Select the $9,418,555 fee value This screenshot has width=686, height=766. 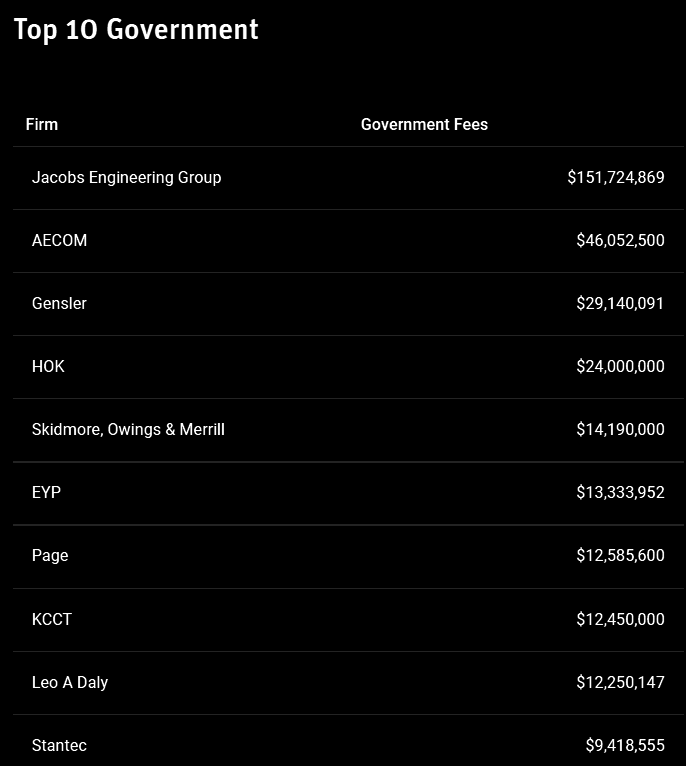pyautogui.click(x=625, y=745)
